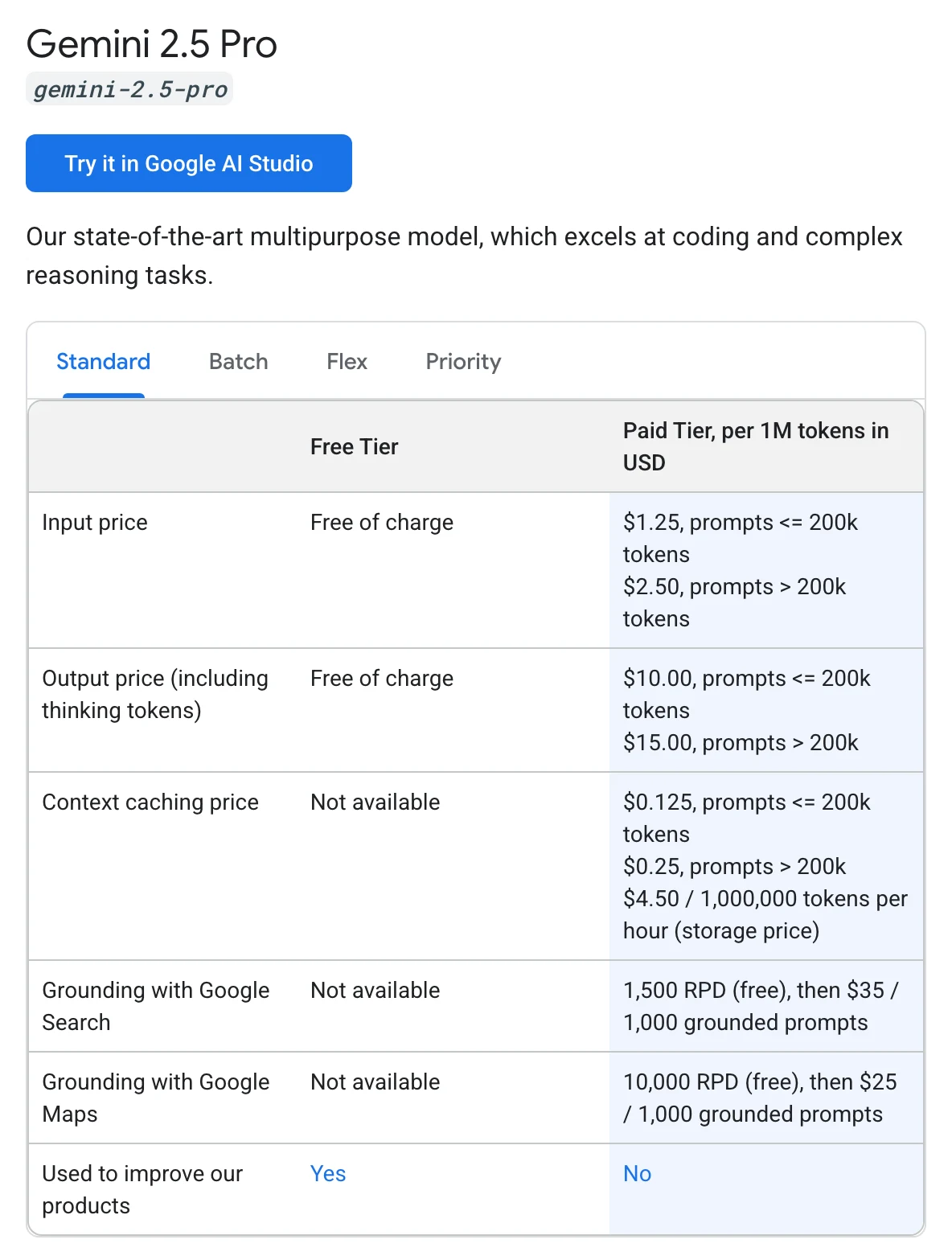Click the $15.00 output price line

[x=741, y=743]
